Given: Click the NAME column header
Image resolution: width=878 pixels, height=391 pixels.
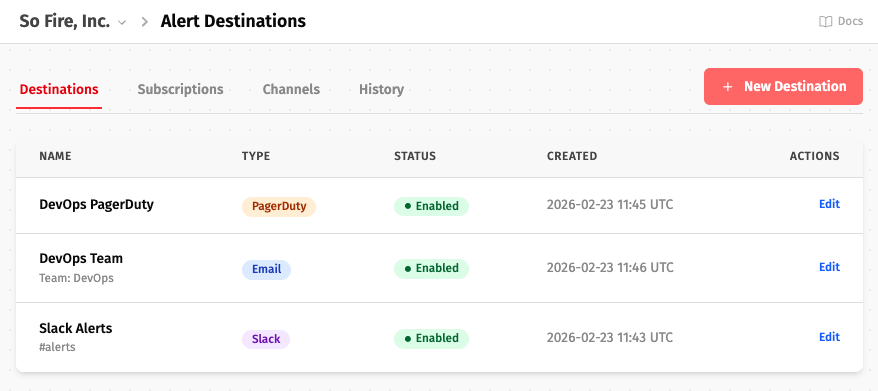Looking at the screenshot, I should click(x=55, y=156).
